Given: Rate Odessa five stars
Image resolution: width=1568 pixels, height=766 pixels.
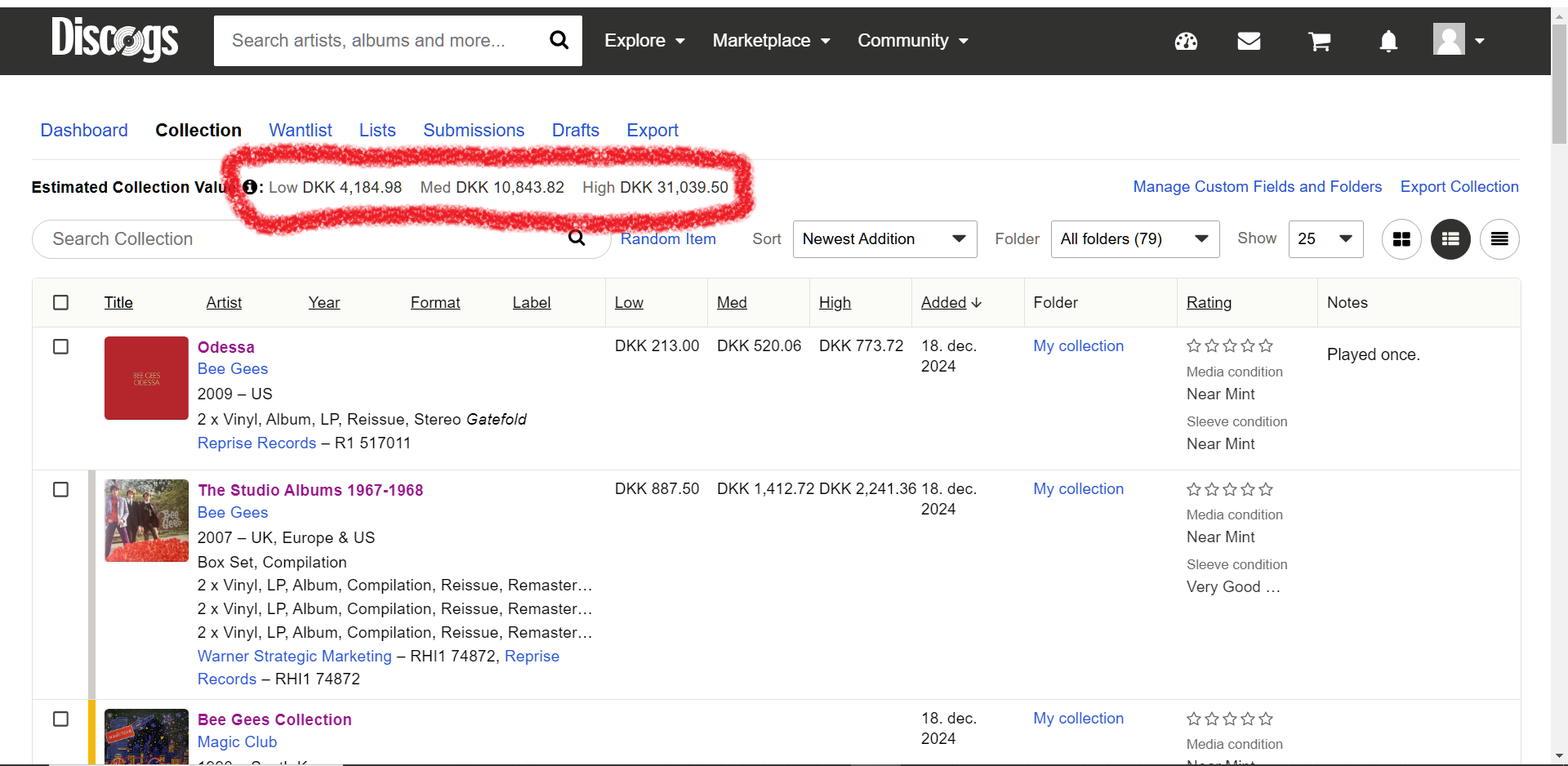Looking at the screenshot, I should tap(1266, 345).
